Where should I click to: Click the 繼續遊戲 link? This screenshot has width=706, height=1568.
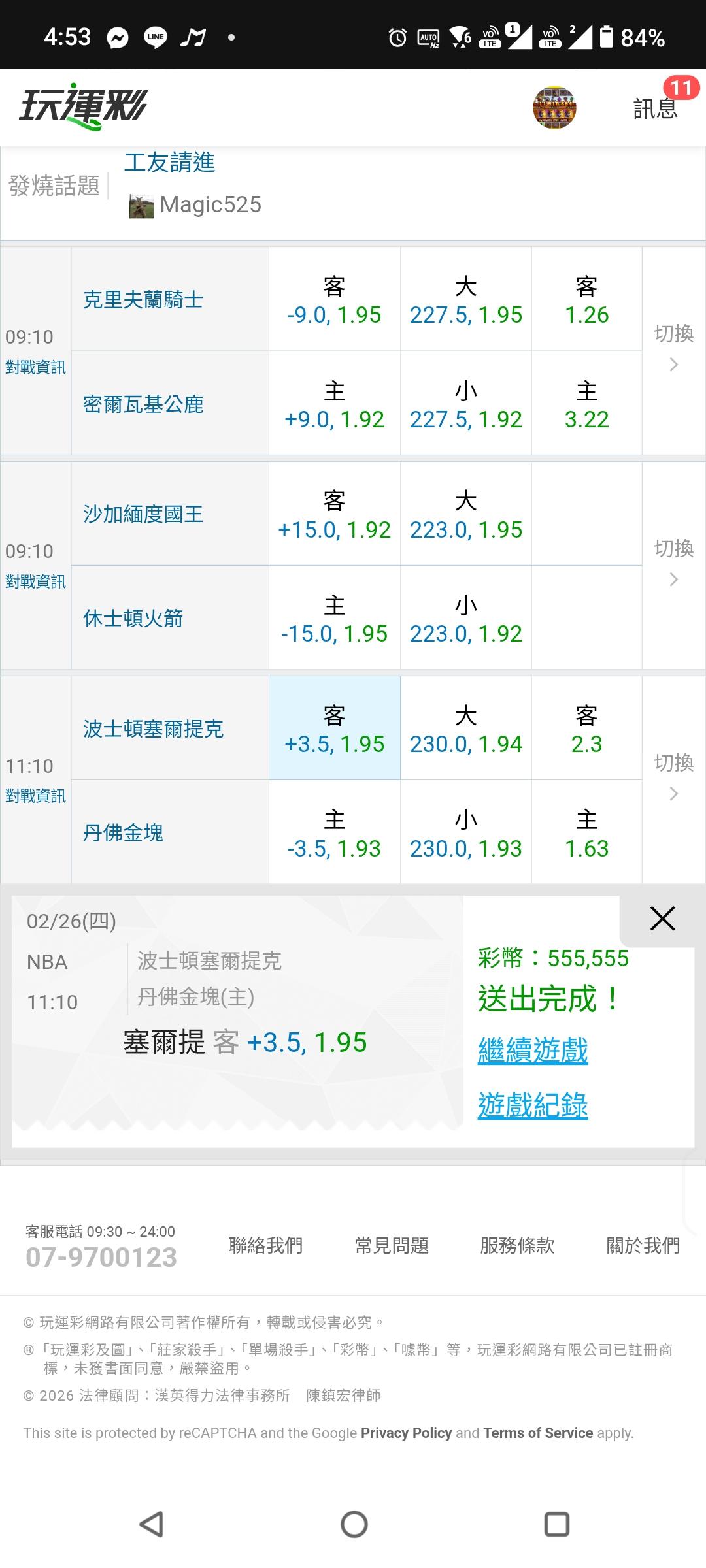(533, 1051)
